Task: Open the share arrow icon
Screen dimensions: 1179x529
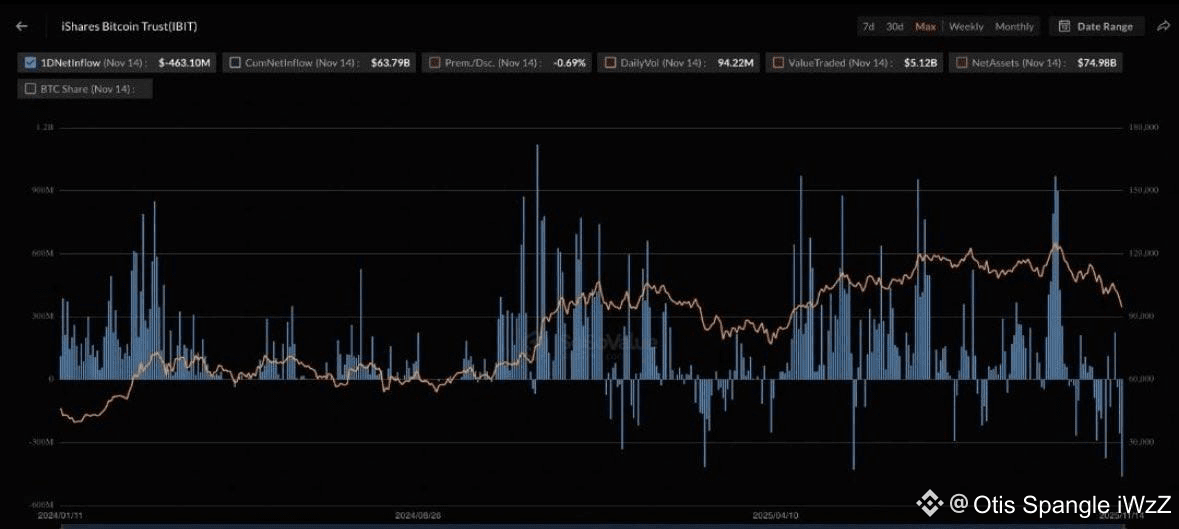Action: [1164, 26]
